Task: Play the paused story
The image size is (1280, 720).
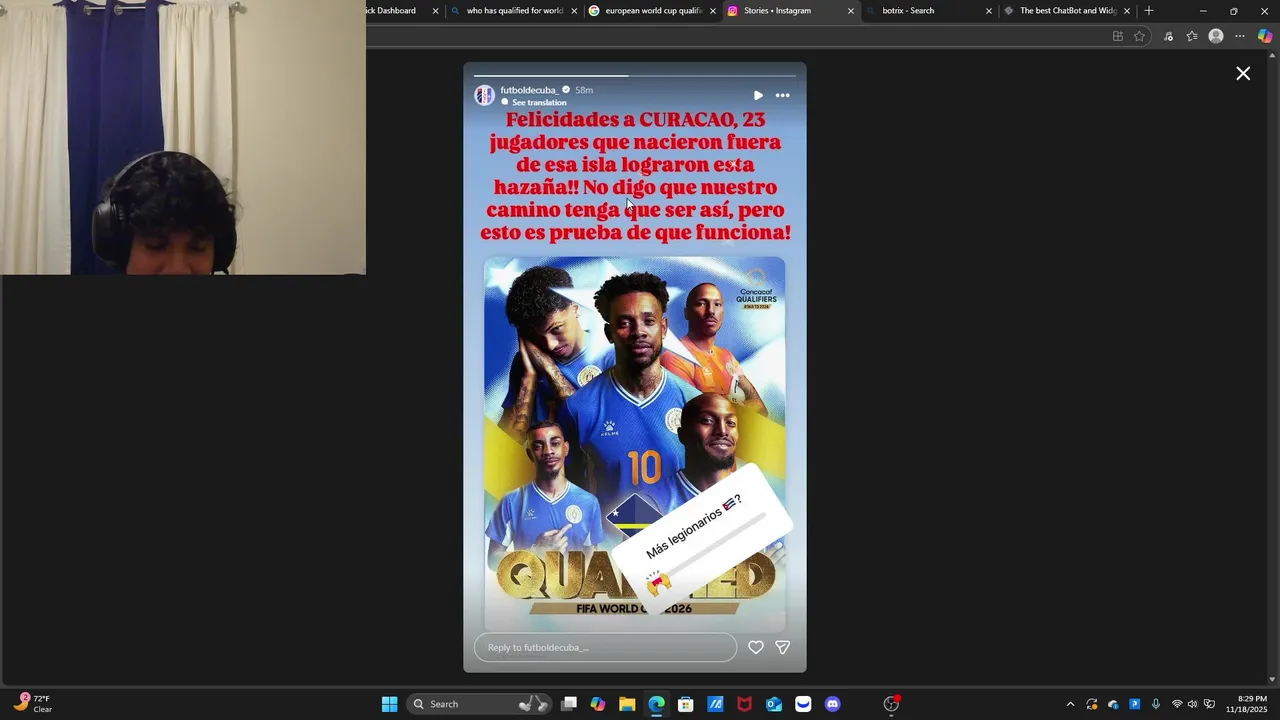Action: point(758,96)
